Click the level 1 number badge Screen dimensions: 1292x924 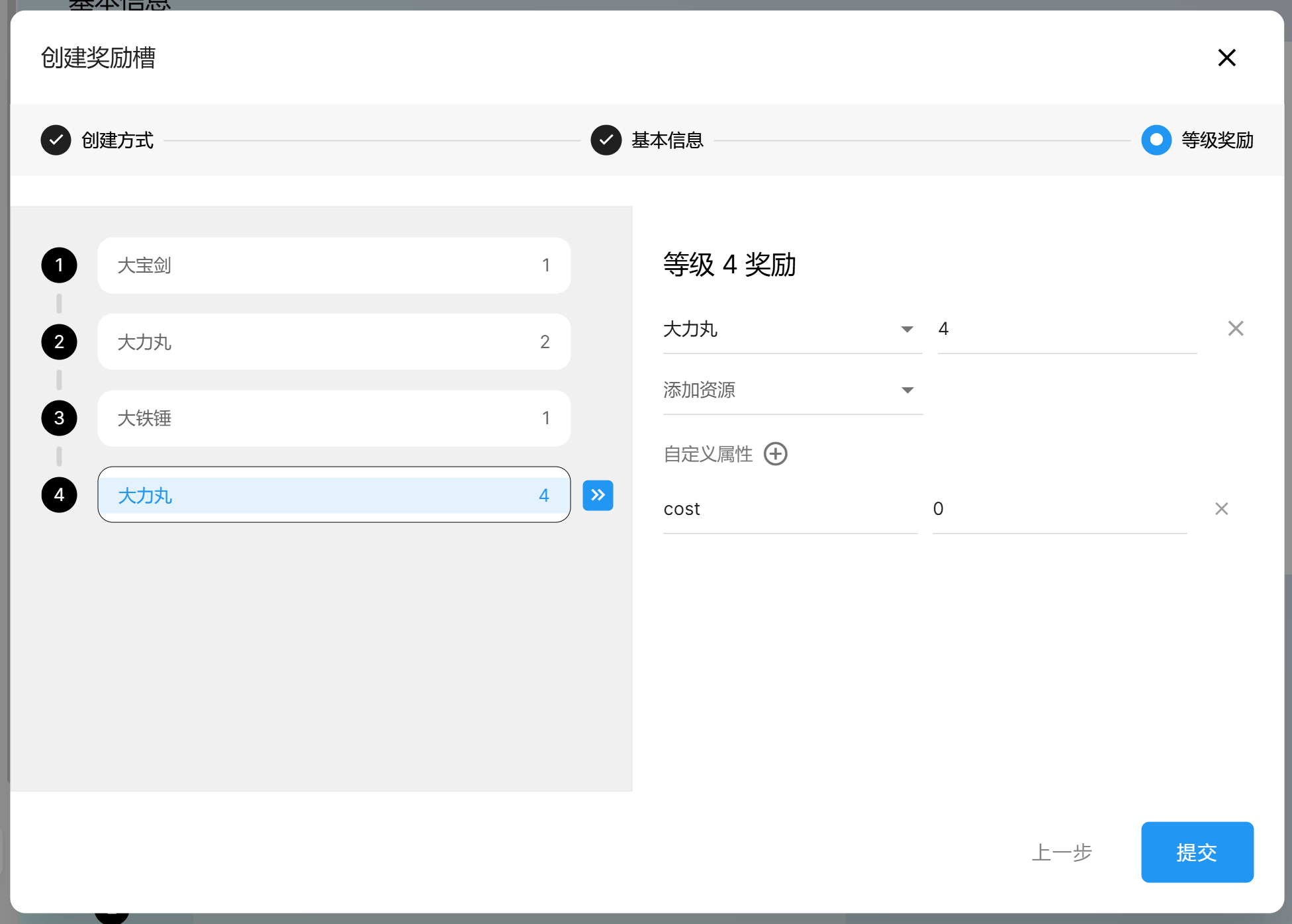(x=59, y=265)
